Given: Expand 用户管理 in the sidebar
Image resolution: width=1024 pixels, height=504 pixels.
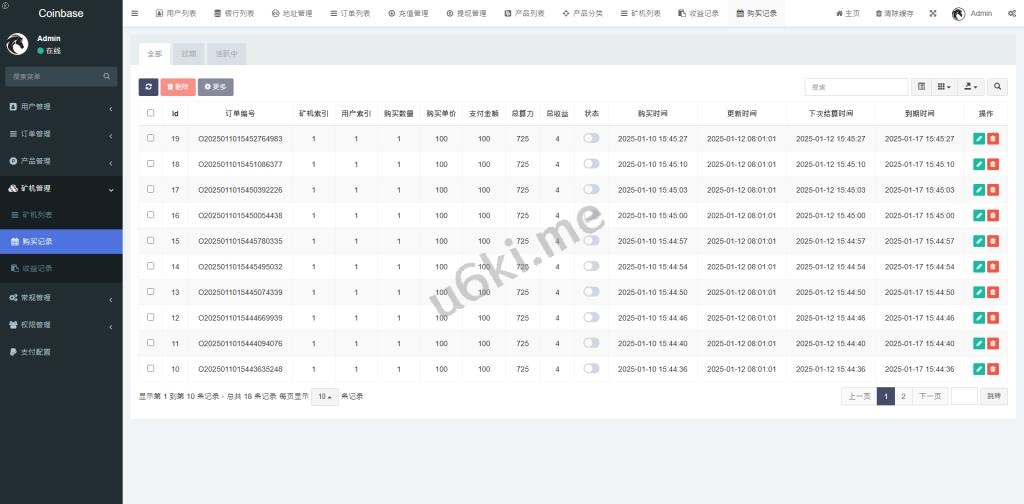Looking at the screenshot, I should [x=60, y=106].
